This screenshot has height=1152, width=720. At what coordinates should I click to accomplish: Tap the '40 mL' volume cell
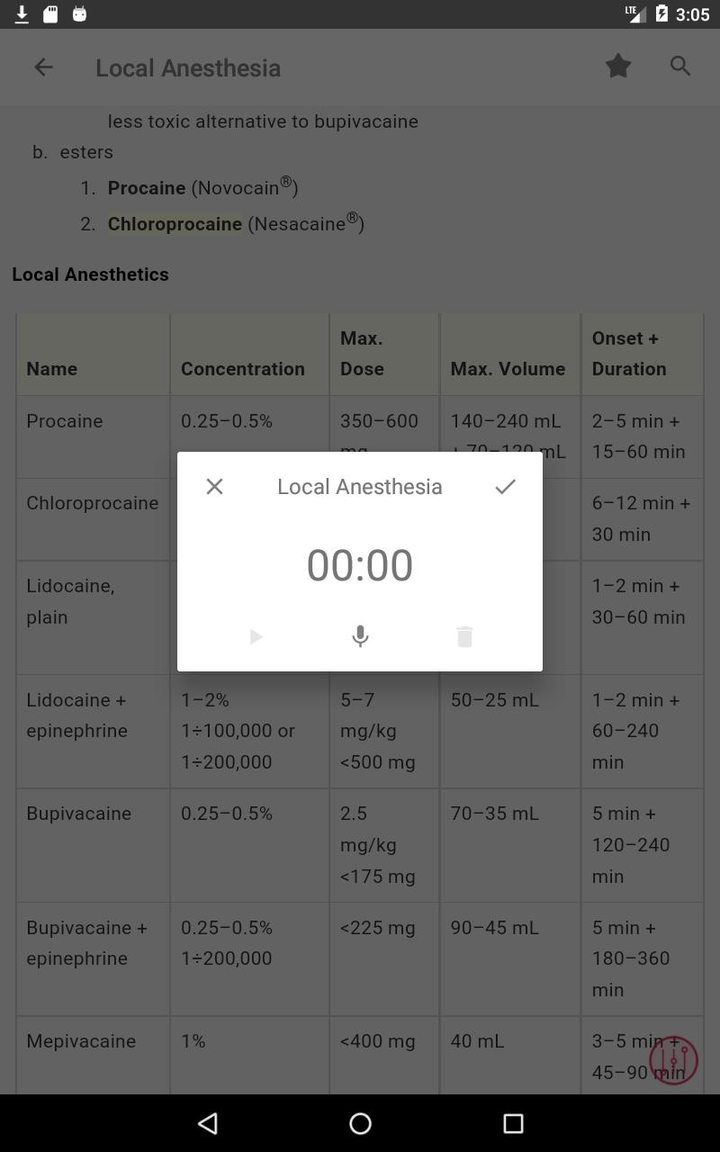pos(510,1055)
